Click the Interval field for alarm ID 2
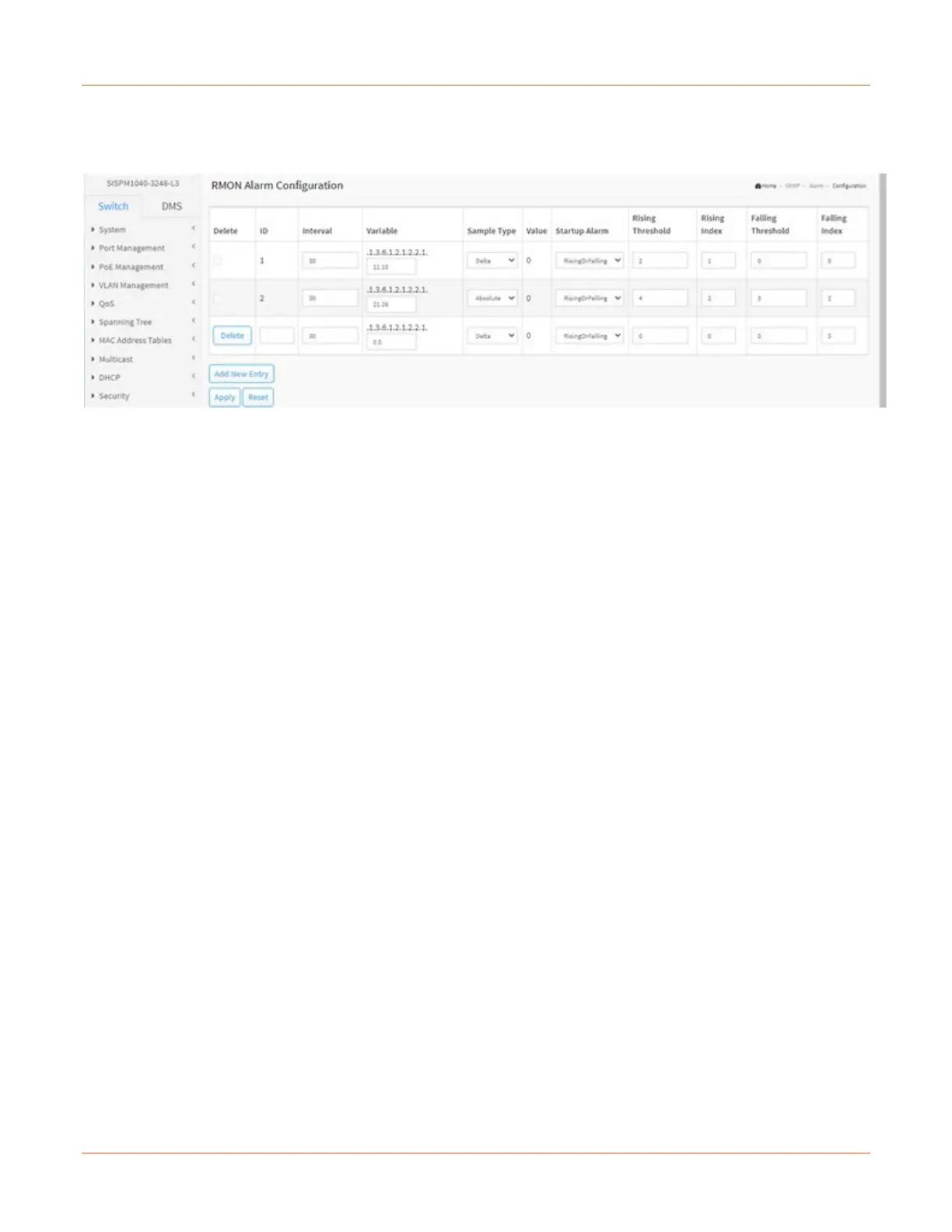 click(x=330, y=298)
